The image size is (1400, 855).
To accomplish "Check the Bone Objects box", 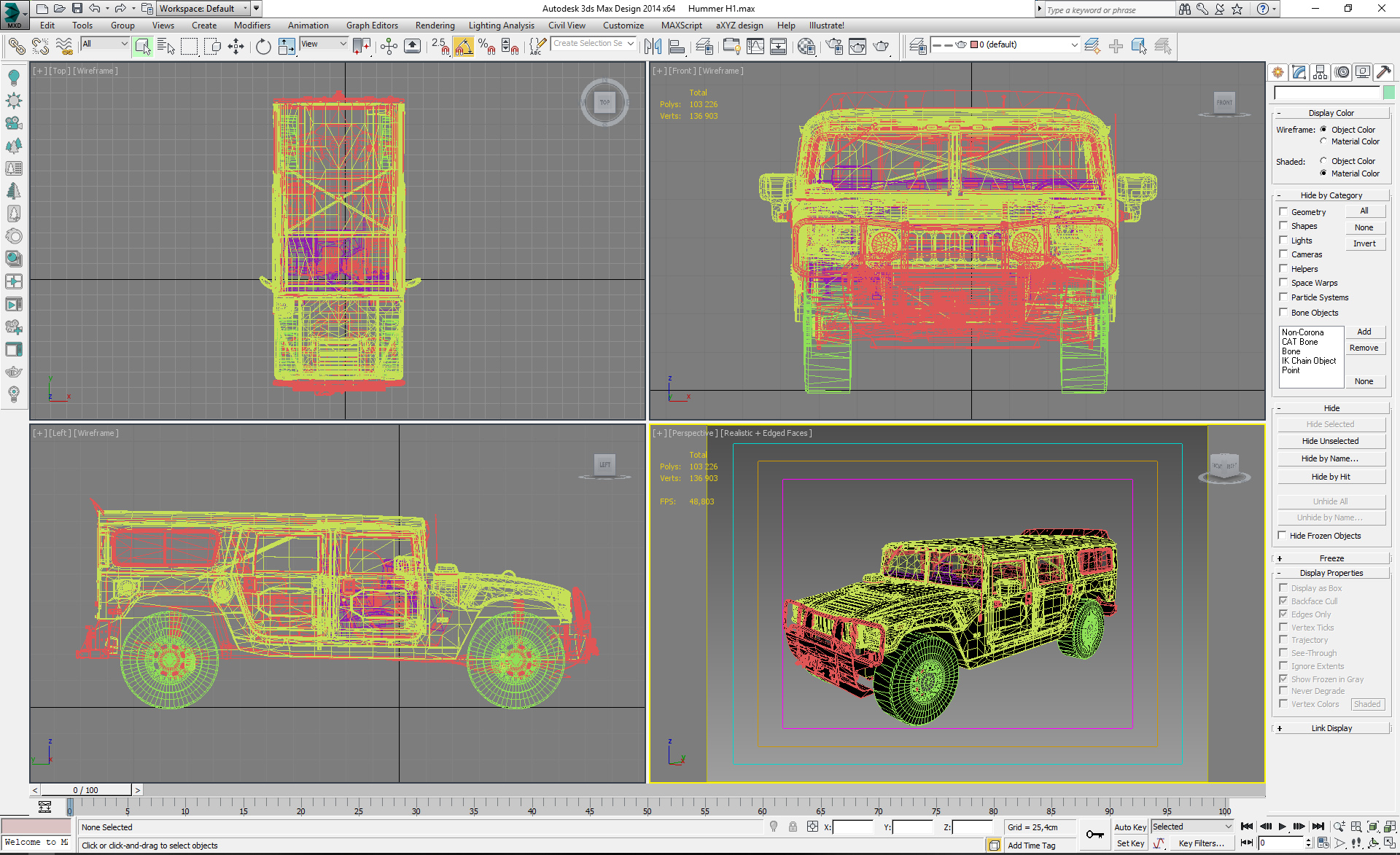I will click(x=1283, y=312).
